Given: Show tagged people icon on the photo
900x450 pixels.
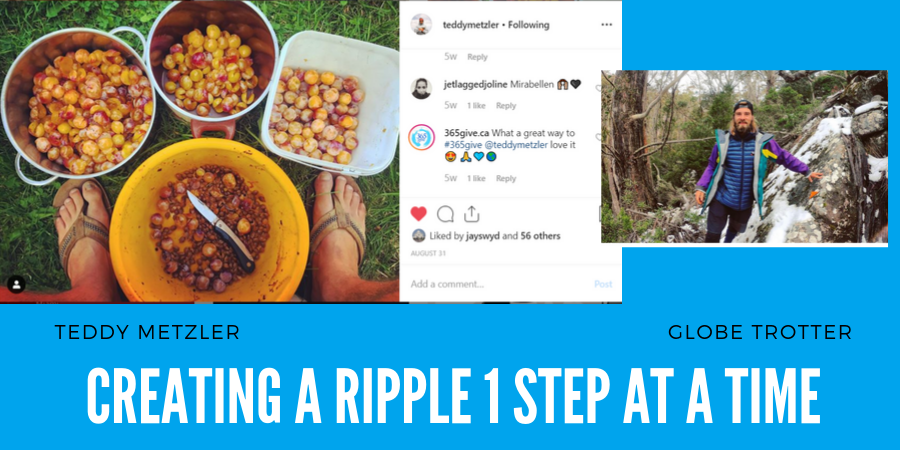Looking at the screenshot, I should click(x=16, y=284).
